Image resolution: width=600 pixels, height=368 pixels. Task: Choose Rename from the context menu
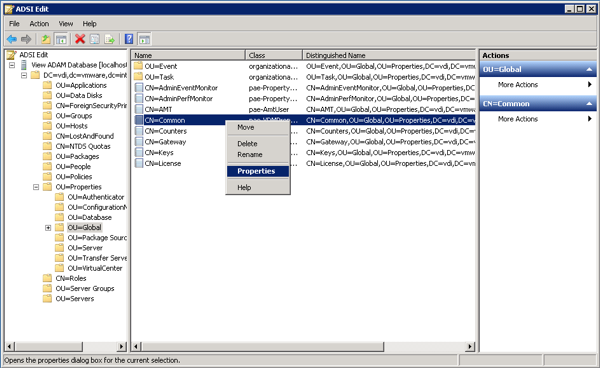(258, 155)
